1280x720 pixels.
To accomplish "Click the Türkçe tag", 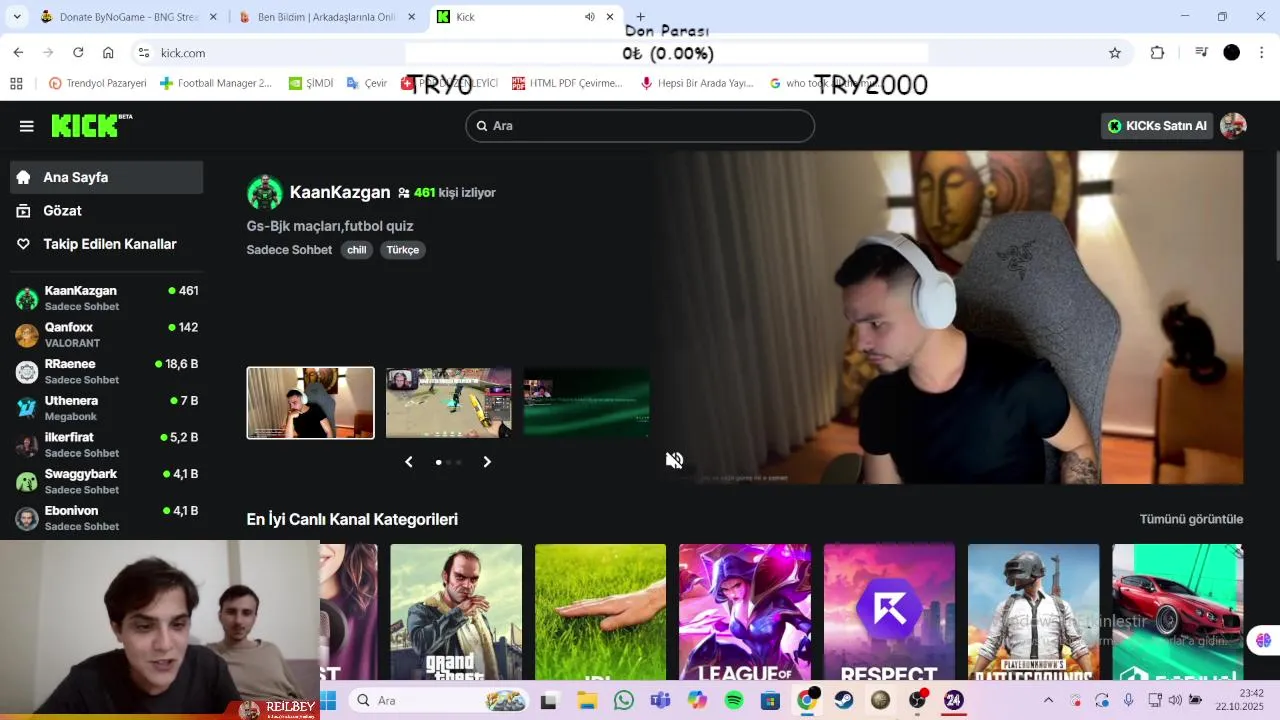I will 403,250.
